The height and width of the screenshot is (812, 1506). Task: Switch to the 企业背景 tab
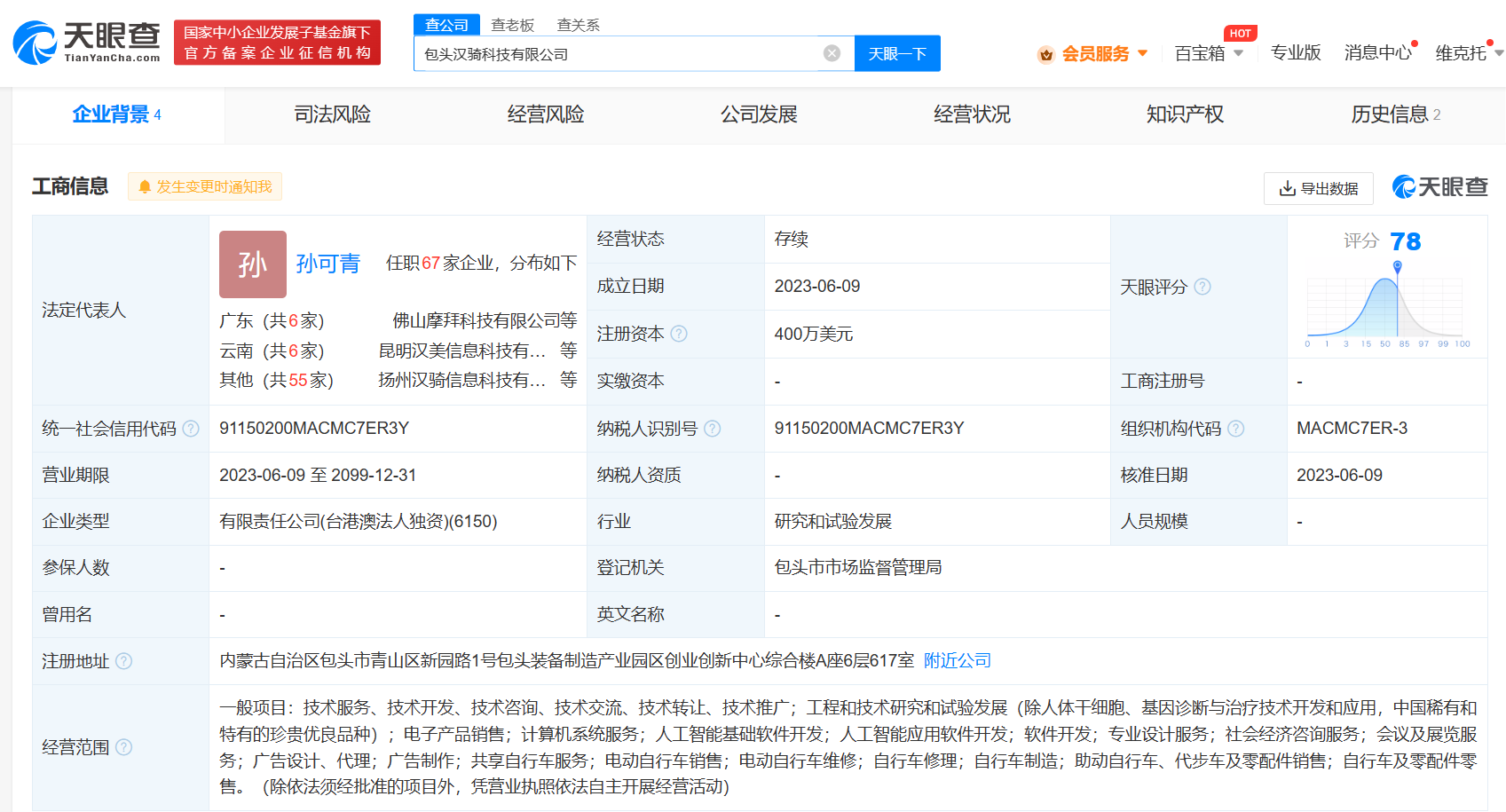117,114
